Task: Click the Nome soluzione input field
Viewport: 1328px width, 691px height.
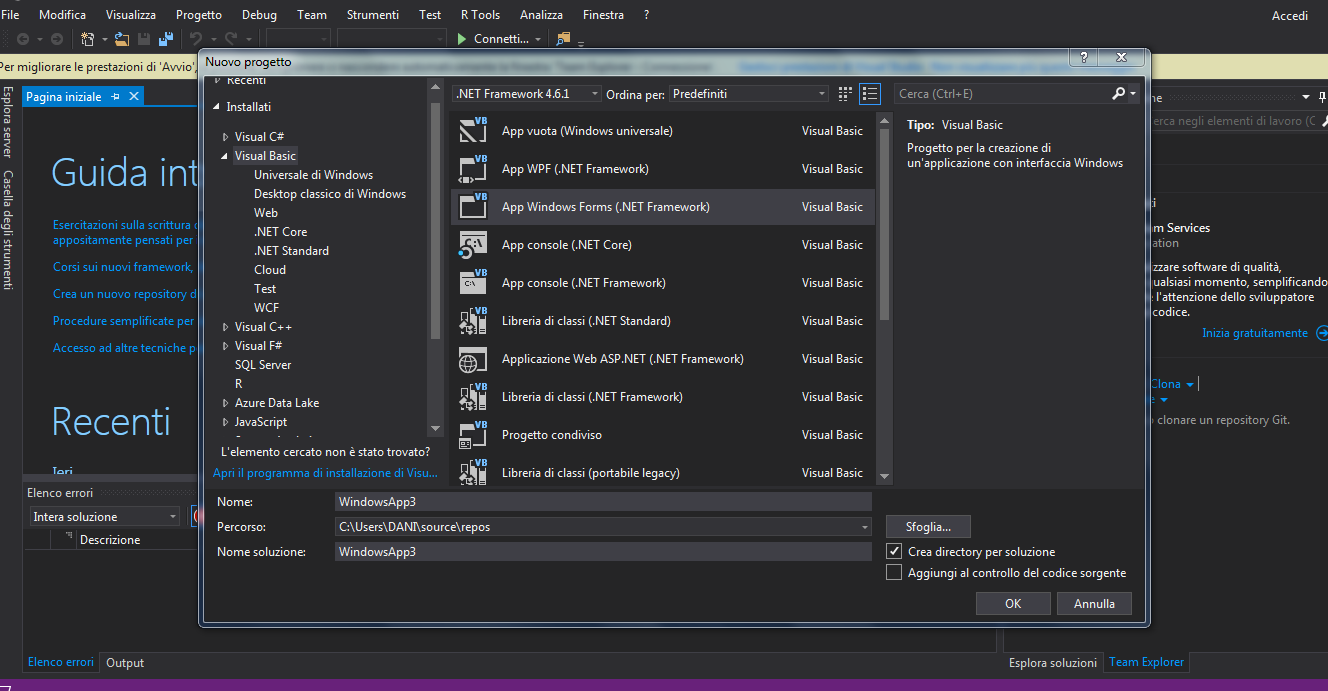Action: (x=603, y=551)
